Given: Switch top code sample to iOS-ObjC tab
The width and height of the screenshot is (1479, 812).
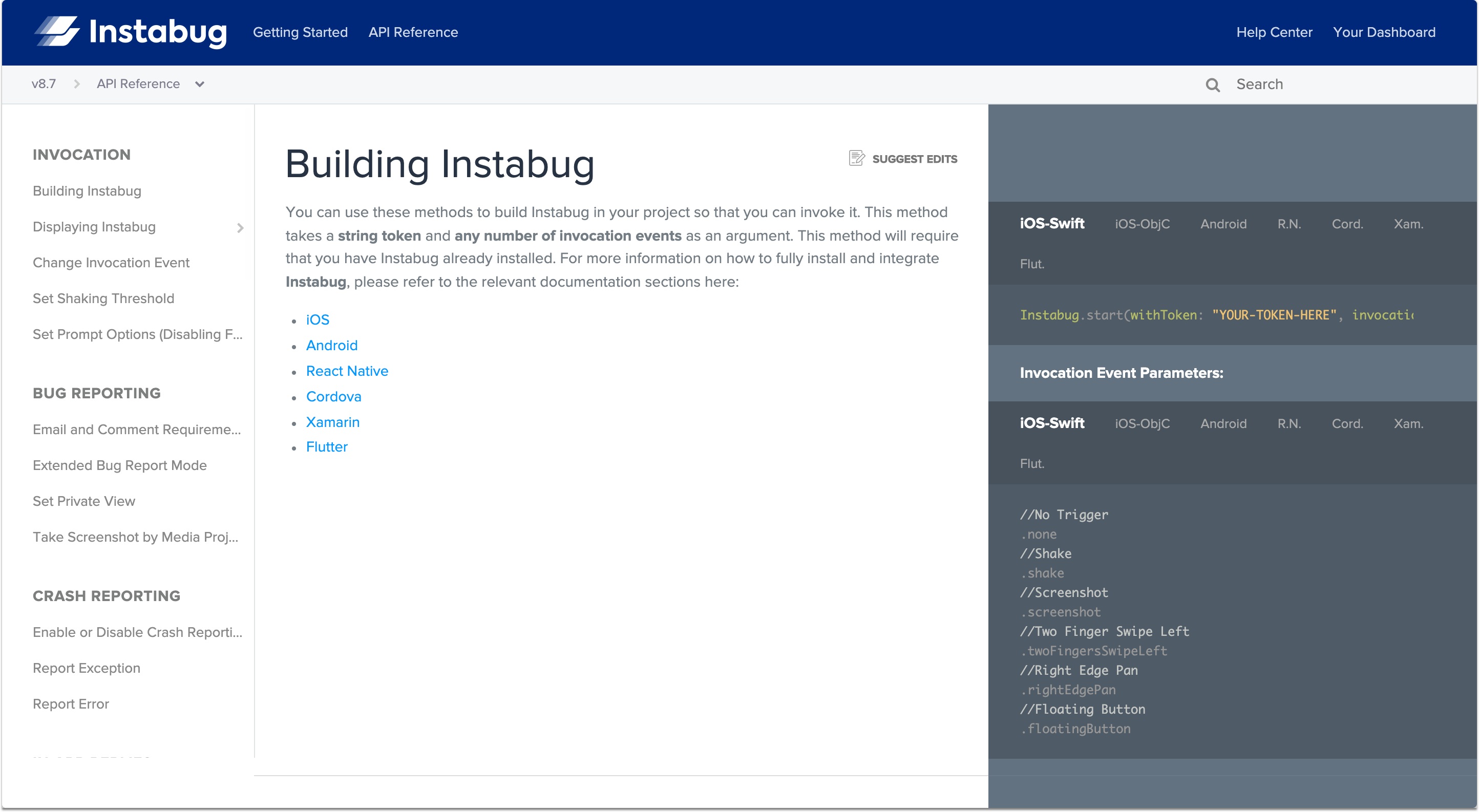Looking at the screenshot, I should tap(1142, 224).
